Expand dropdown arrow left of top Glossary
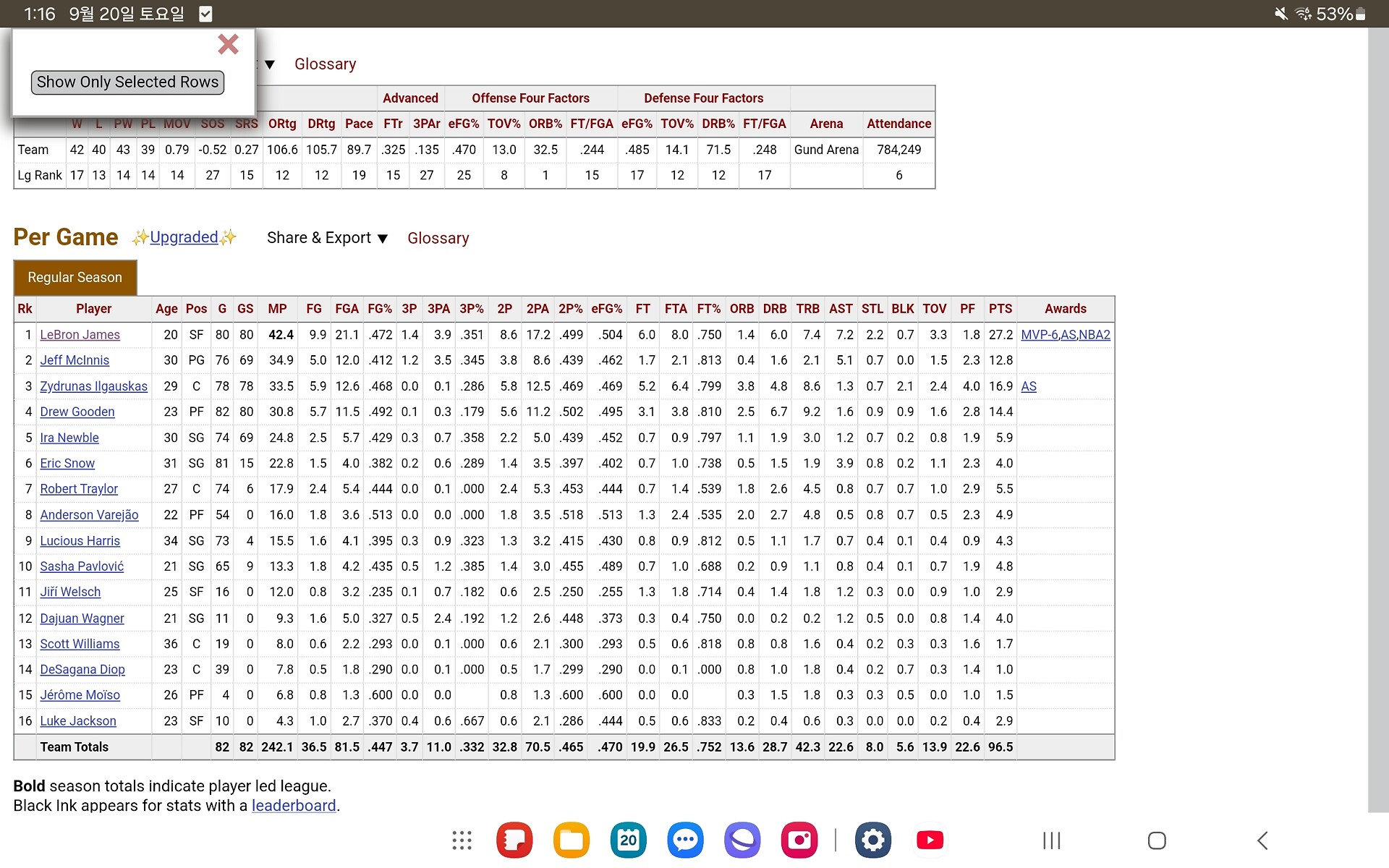The width and height of the screenshot is (1389, 868). point(270,64)
